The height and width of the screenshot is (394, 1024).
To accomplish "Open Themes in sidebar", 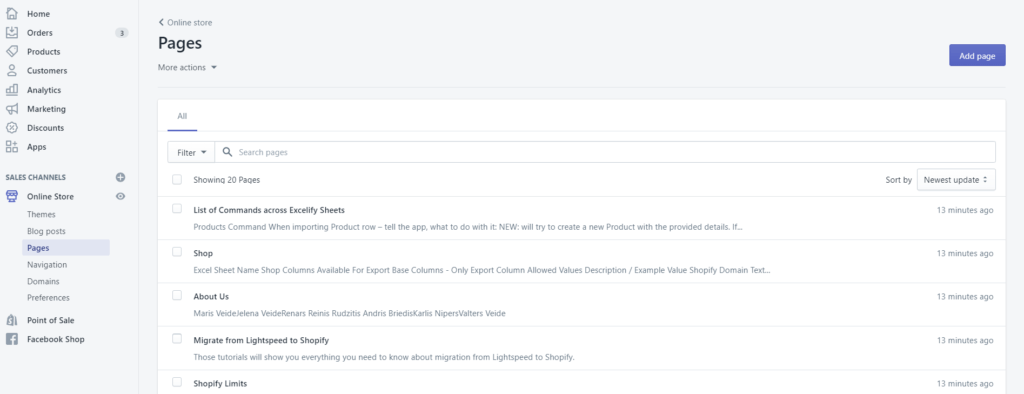I will pos(41,214).
